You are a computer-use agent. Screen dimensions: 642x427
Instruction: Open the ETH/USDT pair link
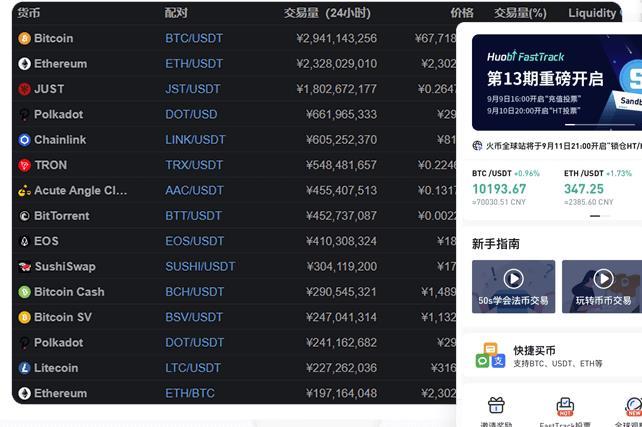194,64
